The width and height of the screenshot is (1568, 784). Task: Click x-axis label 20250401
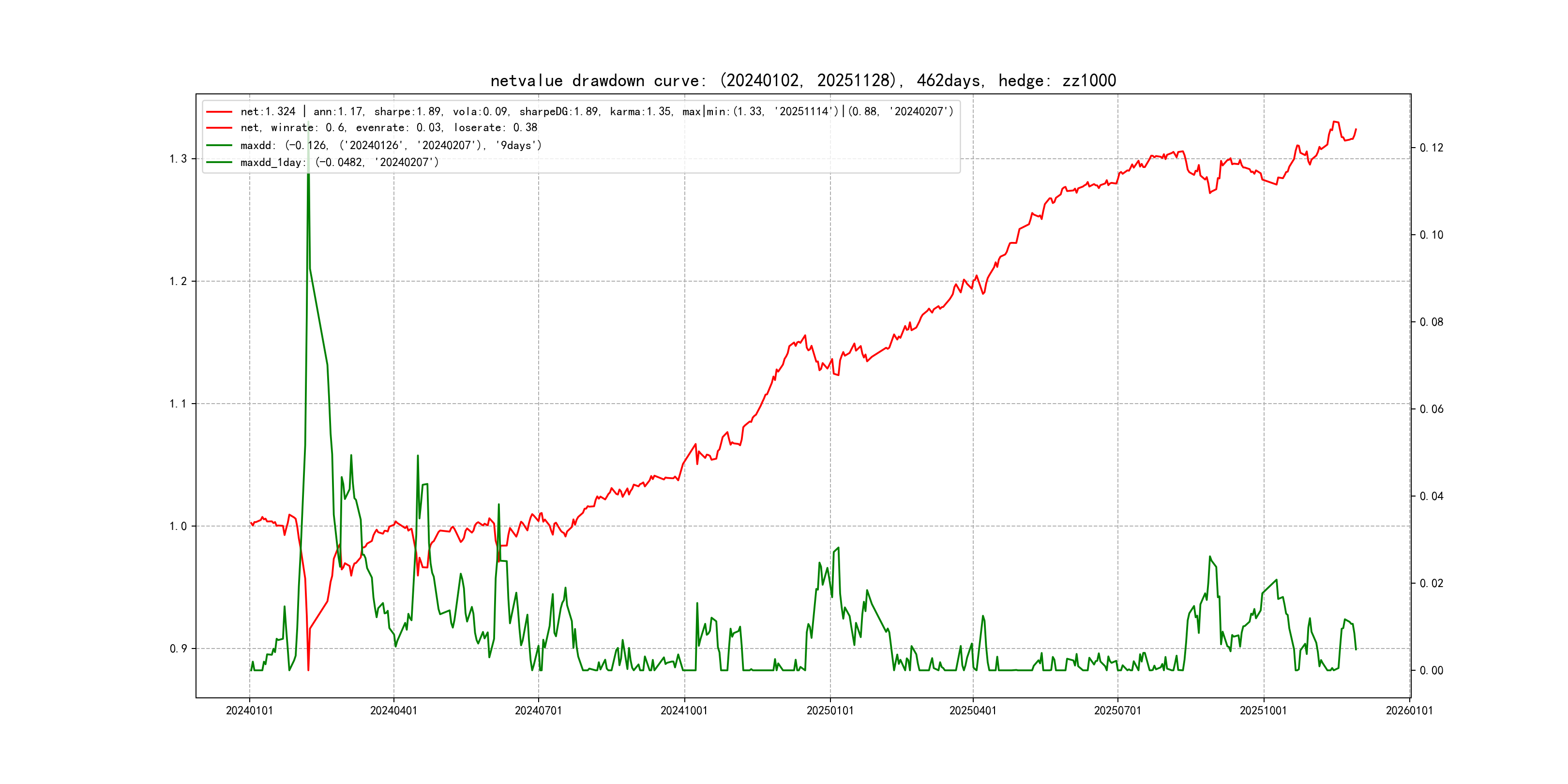click(973, 711)
